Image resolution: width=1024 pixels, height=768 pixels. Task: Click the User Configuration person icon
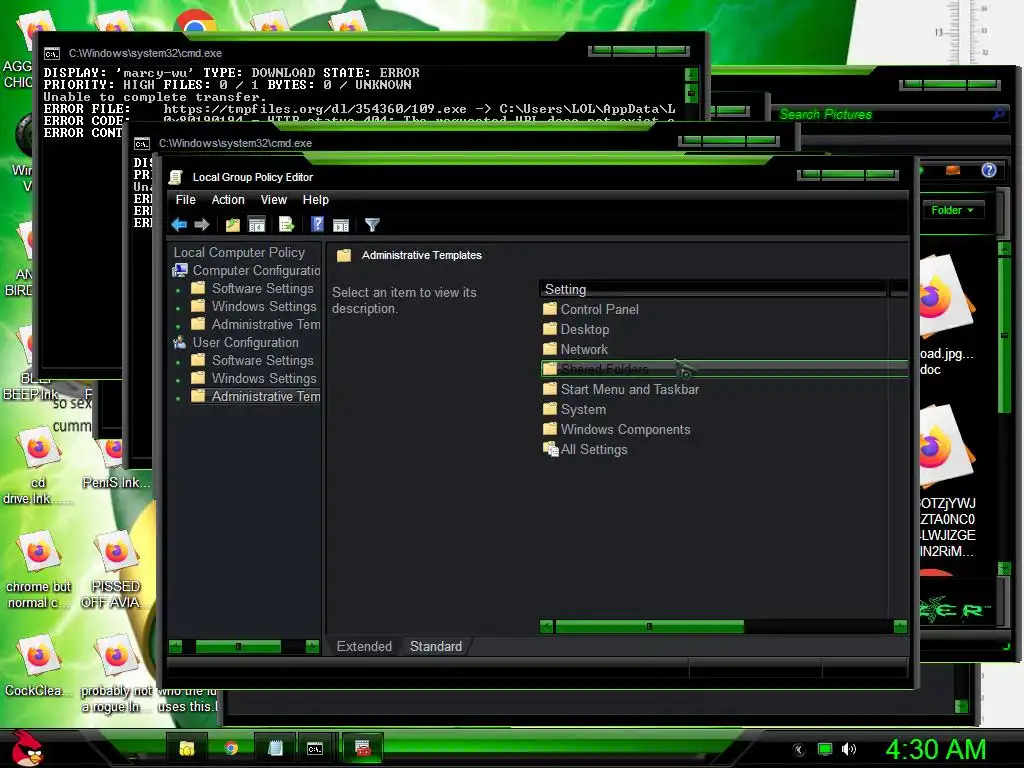point(180,342)
